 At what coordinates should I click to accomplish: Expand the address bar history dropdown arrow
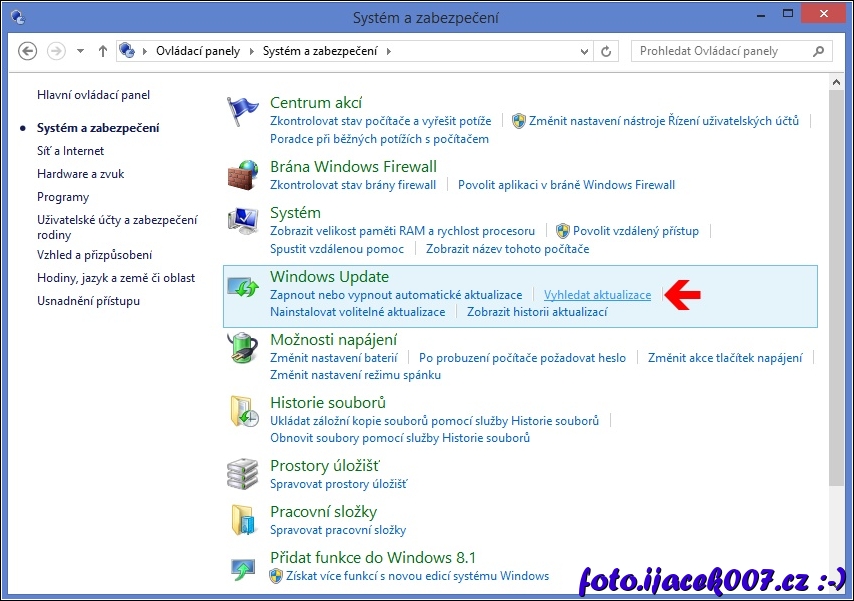pos(582,51)
